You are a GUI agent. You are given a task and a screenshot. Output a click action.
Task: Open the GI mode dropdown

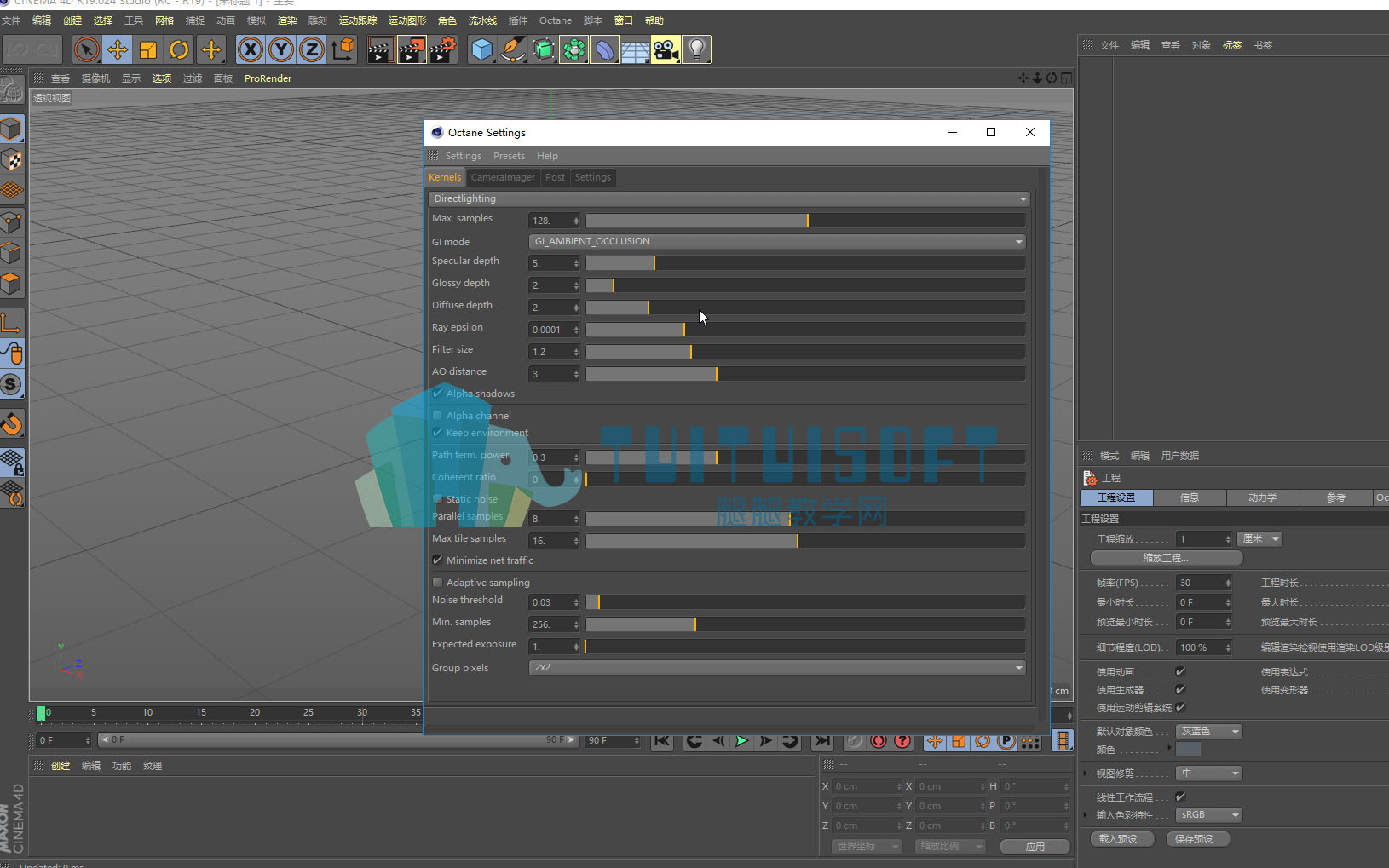click(x=777, y=242)
